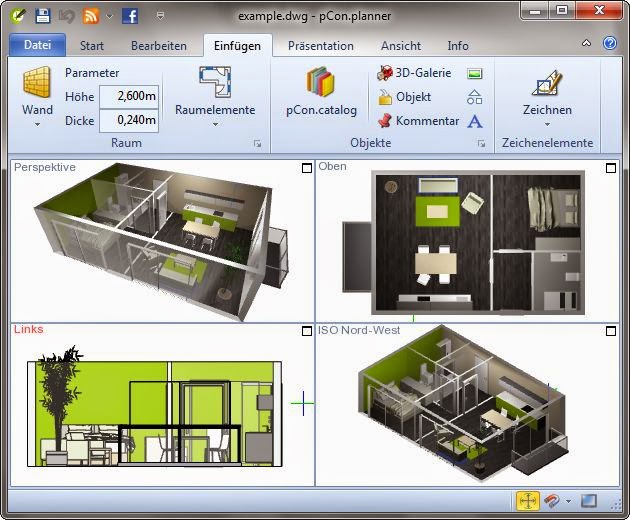Expand the Raumelemente dropdown arrow

215,125
